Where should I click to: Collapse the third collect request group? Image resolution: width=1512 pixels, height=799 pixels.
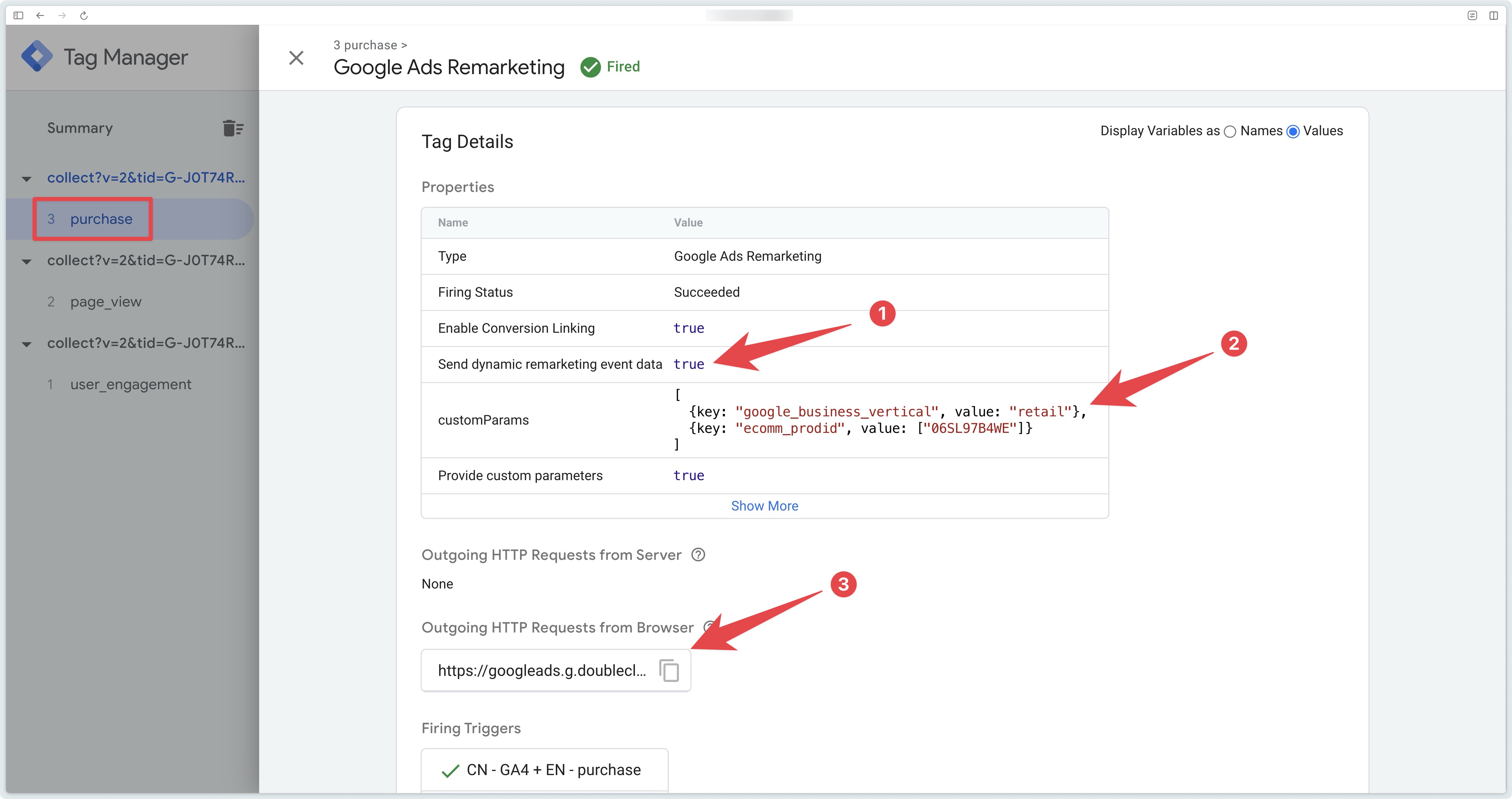pyautogui.click(x=26, y=344)
